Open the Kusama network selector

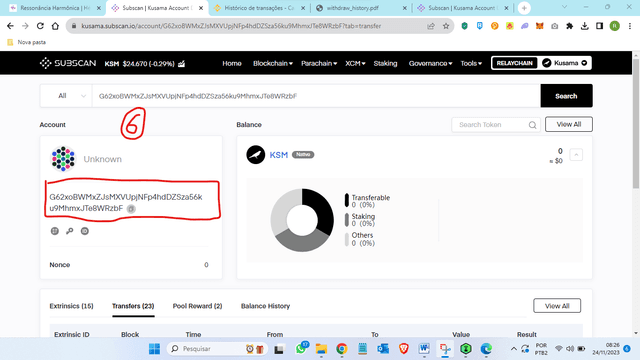coord(564,63)
